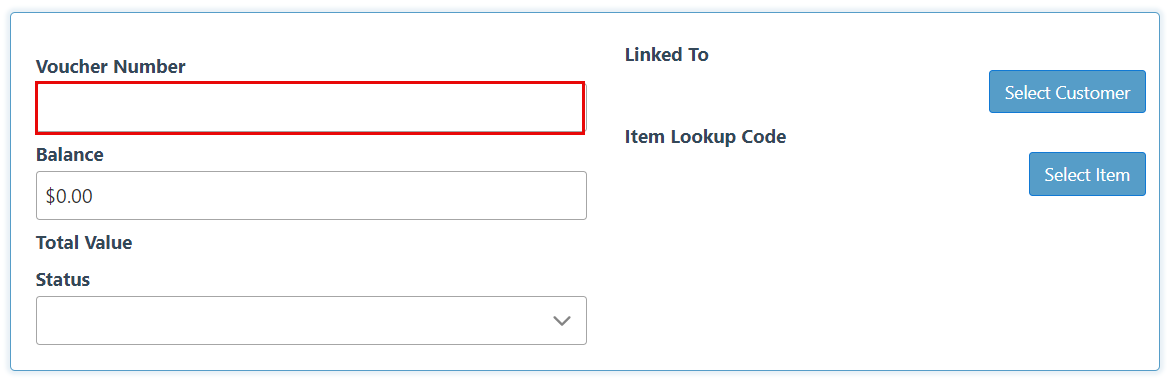Click the Total Value label
This screenshot has width=1167, height=380.
click(x=83, y=242)
